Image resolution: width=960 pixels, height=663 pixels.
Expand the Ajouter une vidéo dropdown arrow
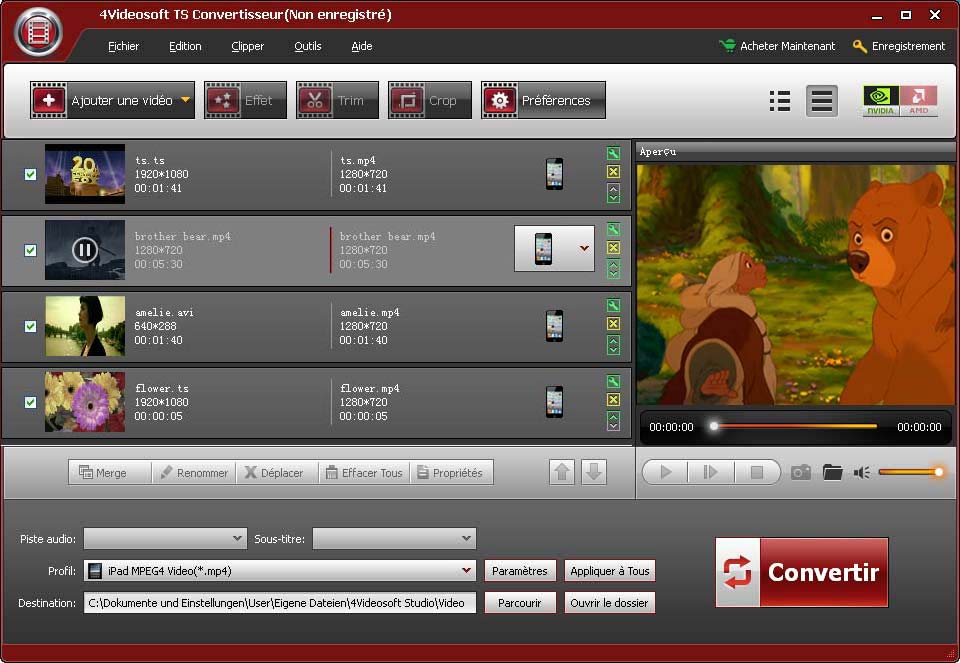coord(185,100)
